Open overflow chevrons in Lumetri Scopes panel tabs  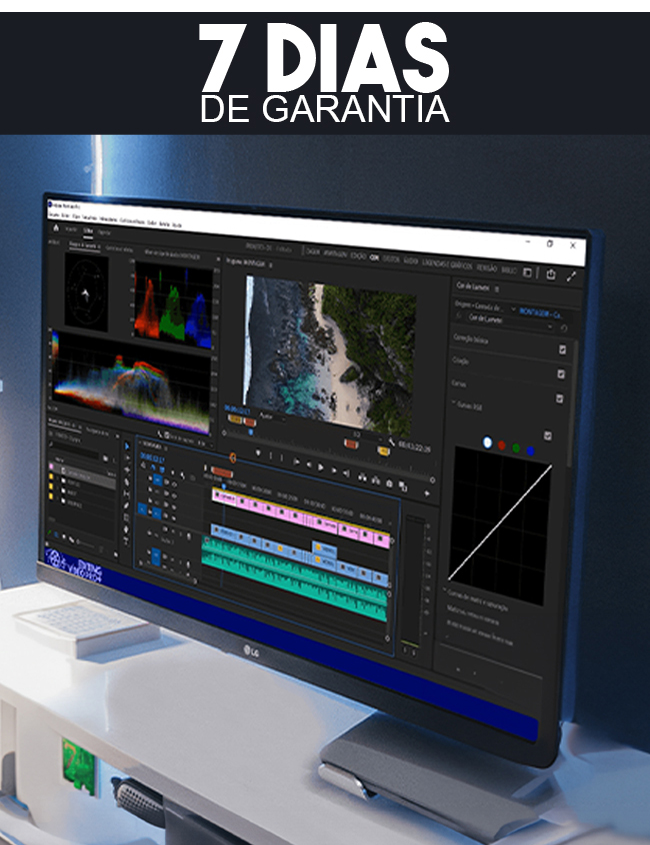coord(217,259)
